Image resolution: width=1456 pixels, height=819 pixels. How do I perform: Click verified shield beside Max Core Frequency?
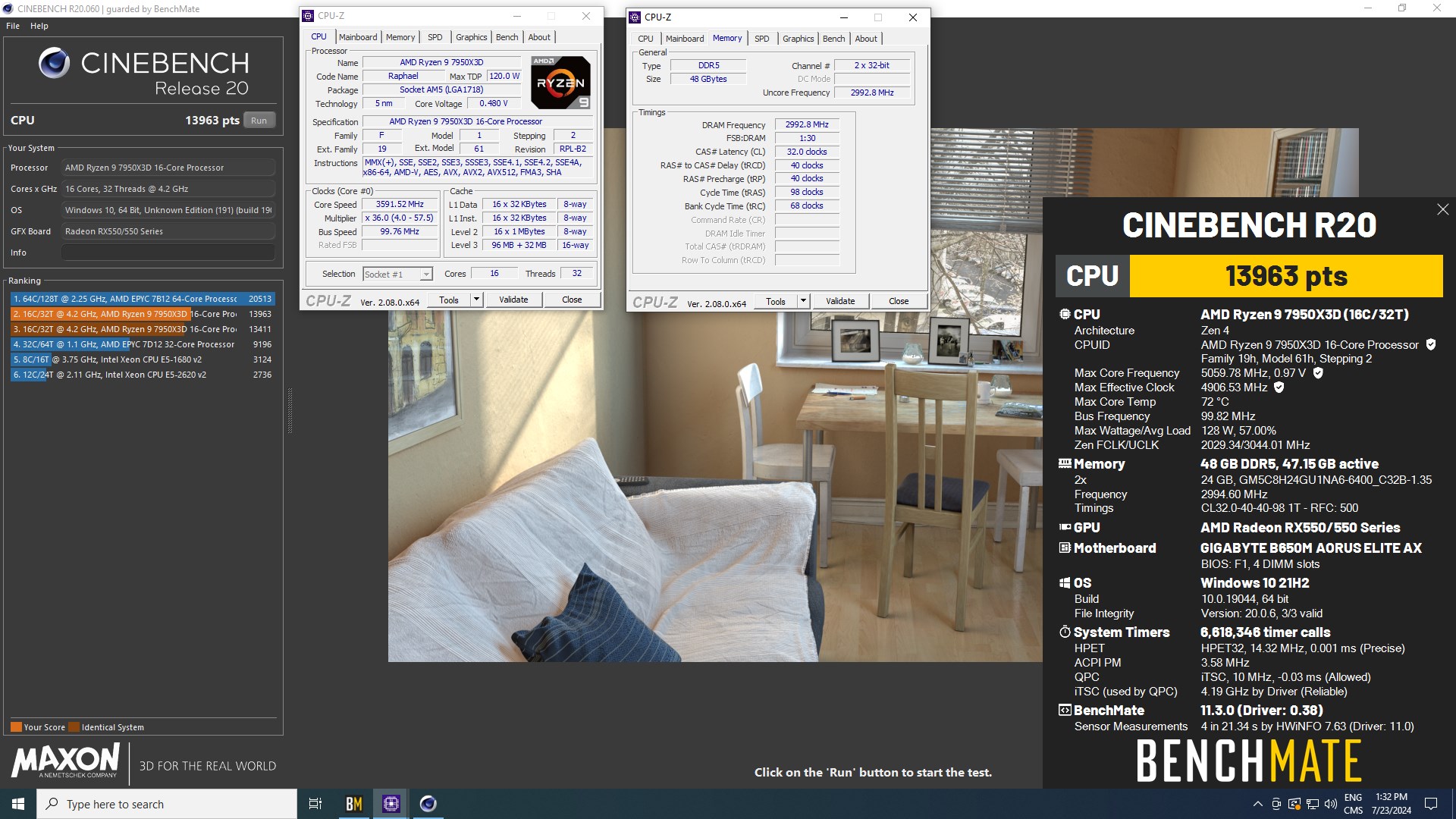1318,373
